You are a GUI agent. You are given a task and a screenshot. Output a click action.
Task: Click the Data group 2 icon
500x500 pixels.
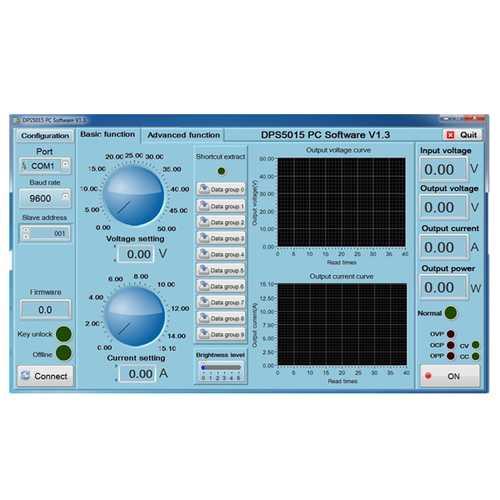tap(204, 221)
